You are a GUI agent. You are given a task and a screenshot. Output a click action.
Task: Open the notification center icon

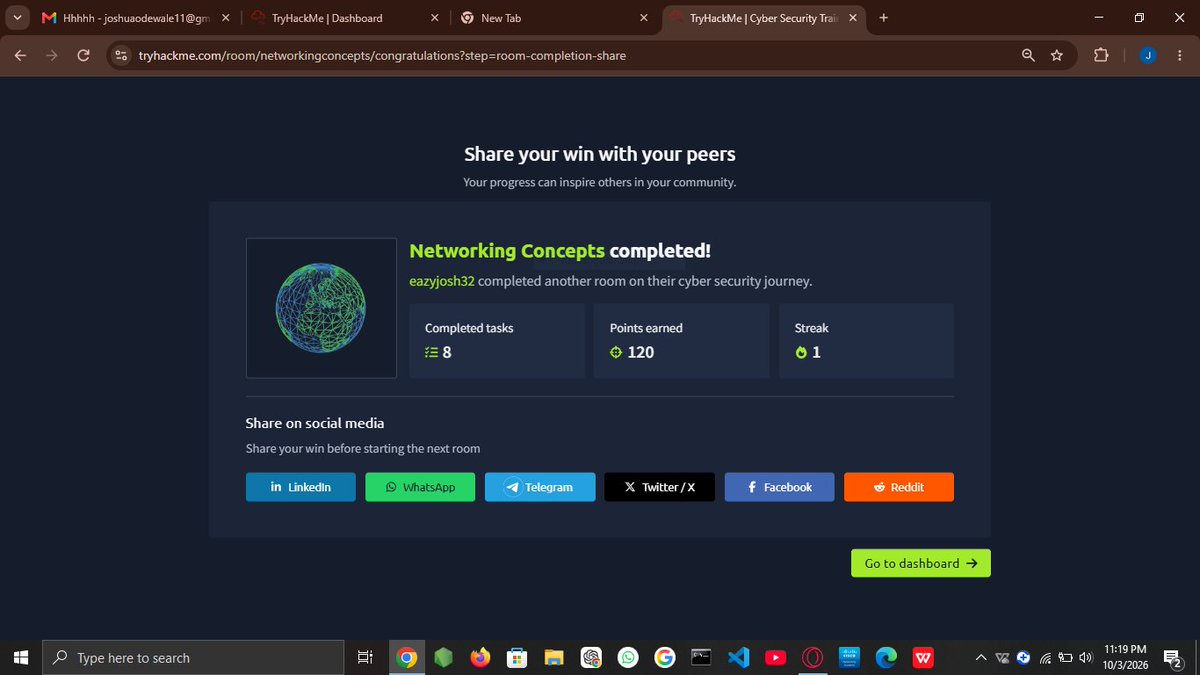click(x=1174, y=657)
